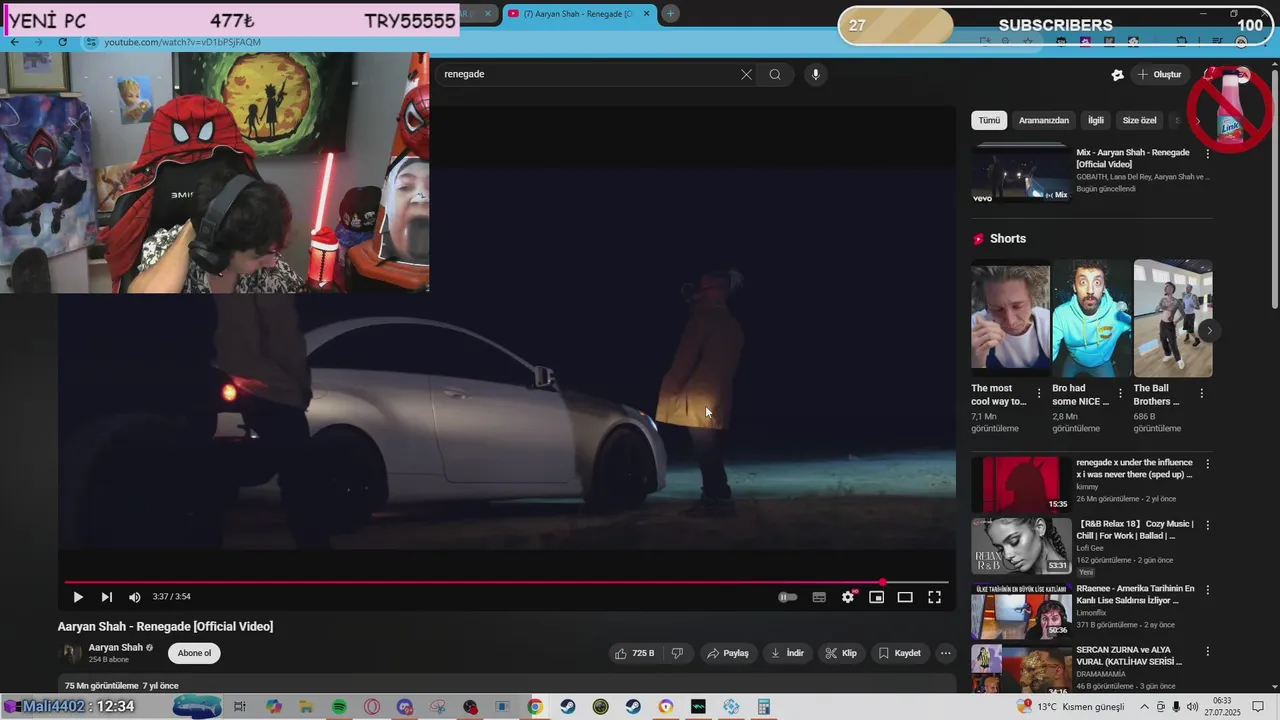Open RRaenee Amerika Tarihinin video

tap(1021, 611)
